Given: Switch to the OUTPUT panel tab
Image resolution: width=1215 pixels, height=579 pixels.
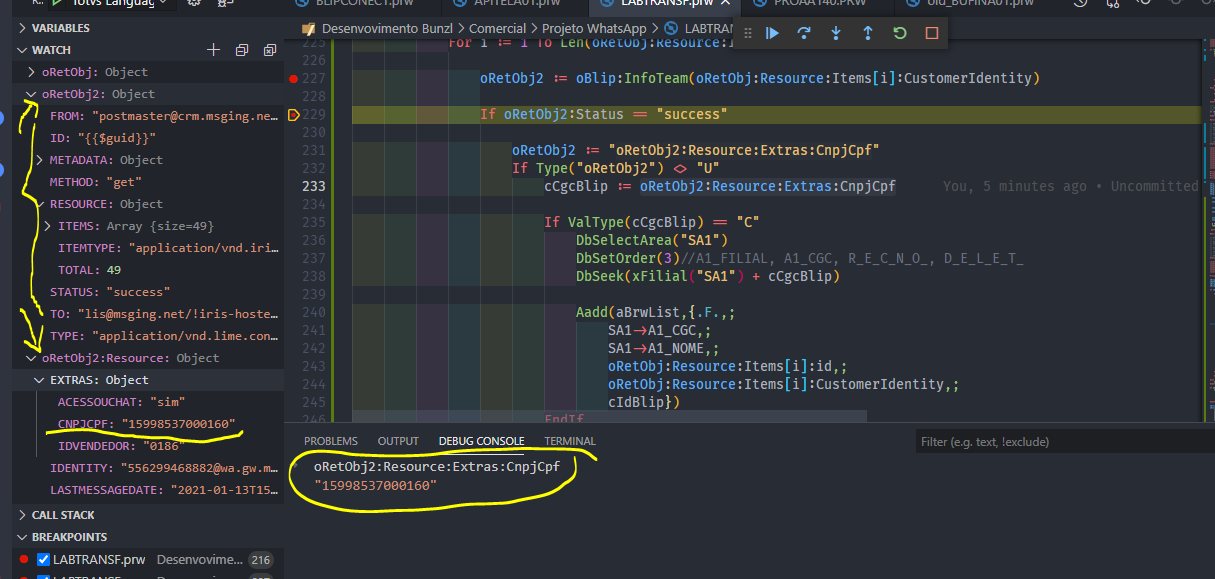Looking at the screenshot, I should (398, 441).
